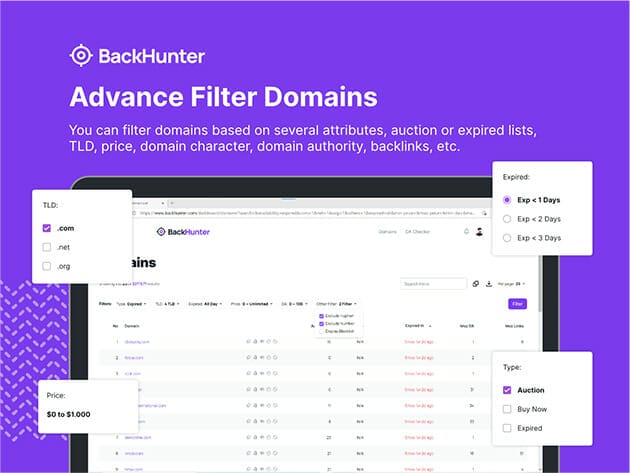Click the copy icon beside search box
The height and width of the screenshot is (473, 630).
pyautogui.click(x=475, y=283)
